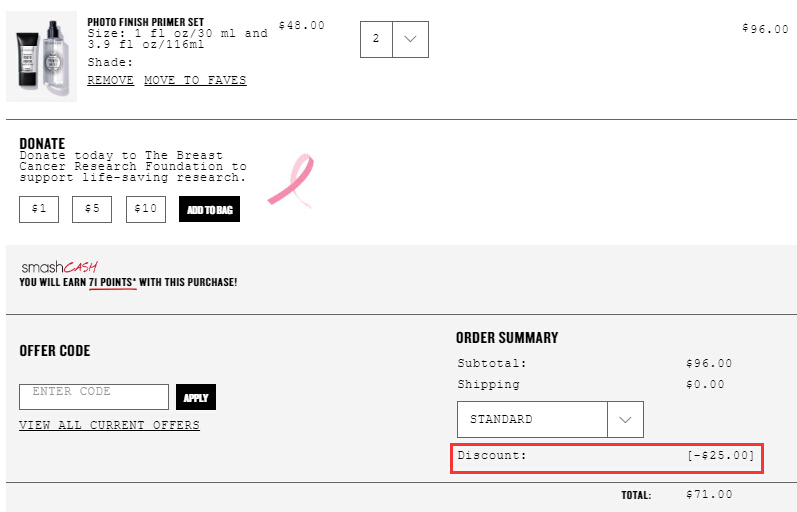Click the Enter Code input field
The width and height of the screenshot is (797, 512).
tap(94, 397)
